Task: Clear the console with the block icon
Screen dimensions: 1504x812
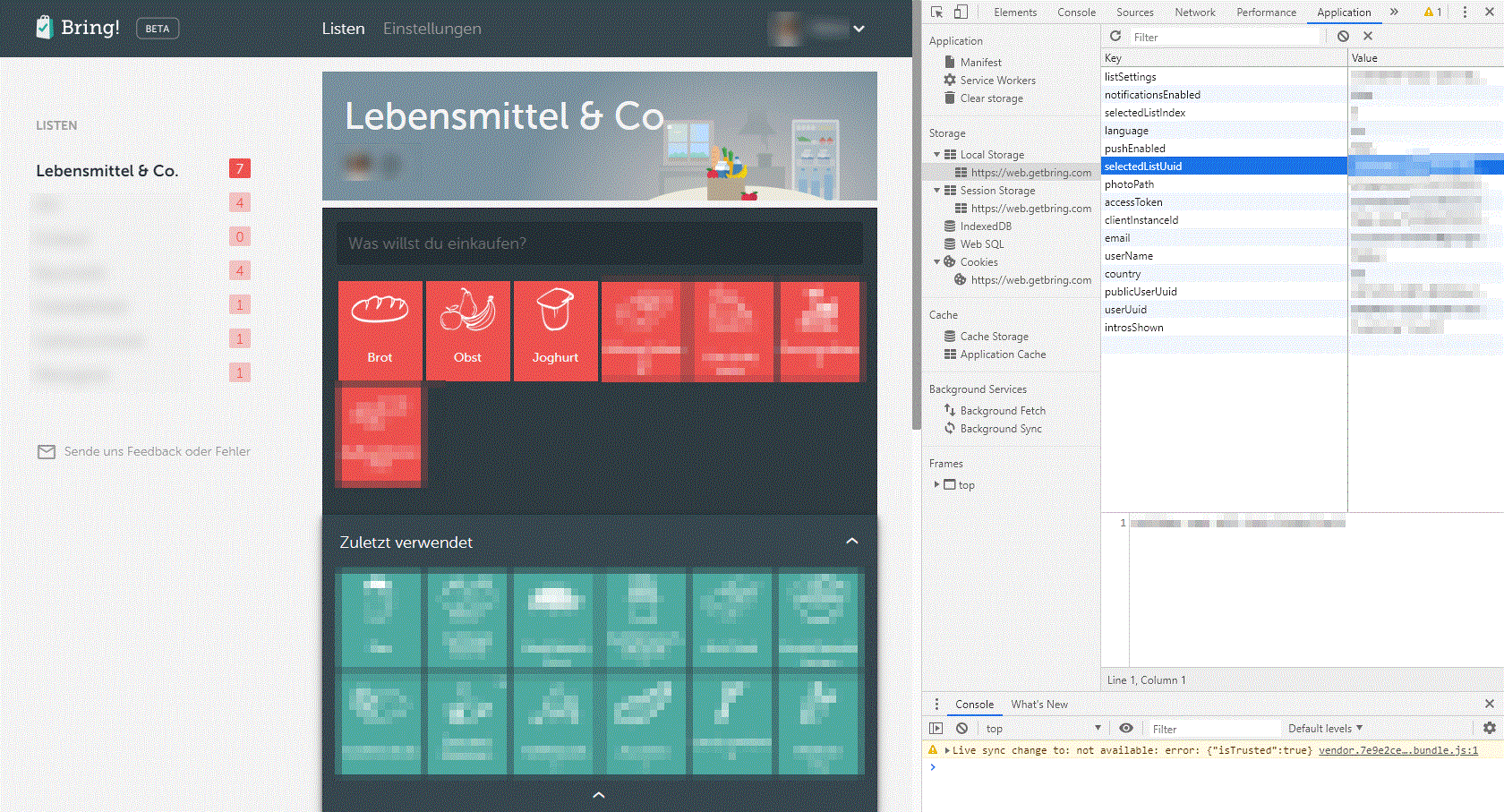Action: pos(961,729)
